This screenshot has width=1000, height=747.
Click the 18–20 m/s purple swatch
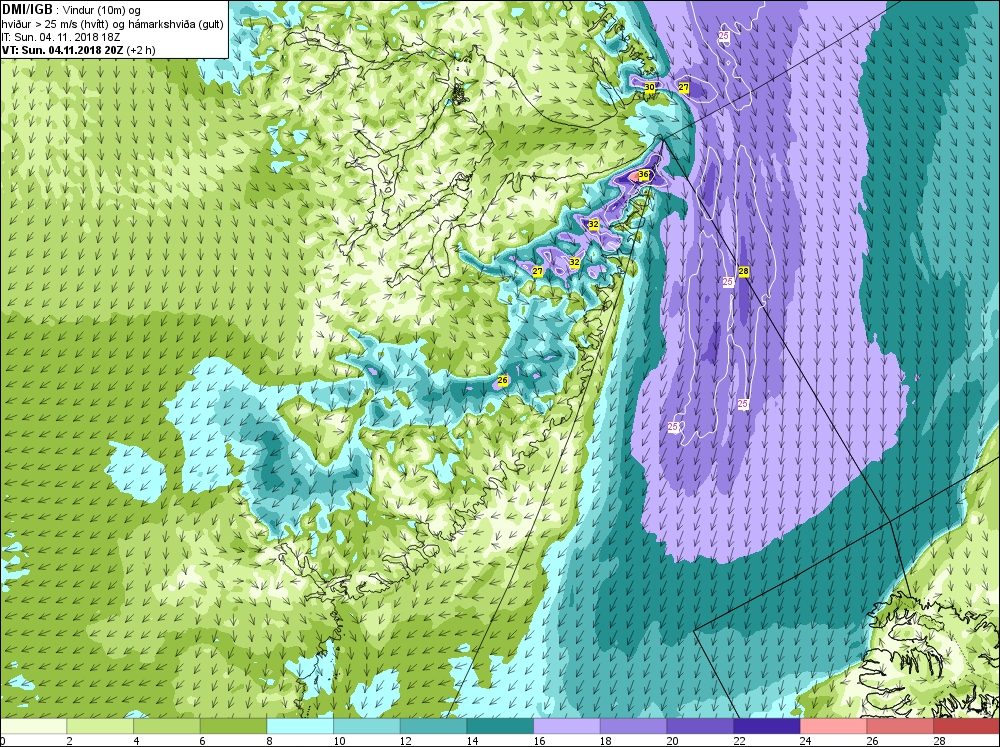(x=633, y=727)
